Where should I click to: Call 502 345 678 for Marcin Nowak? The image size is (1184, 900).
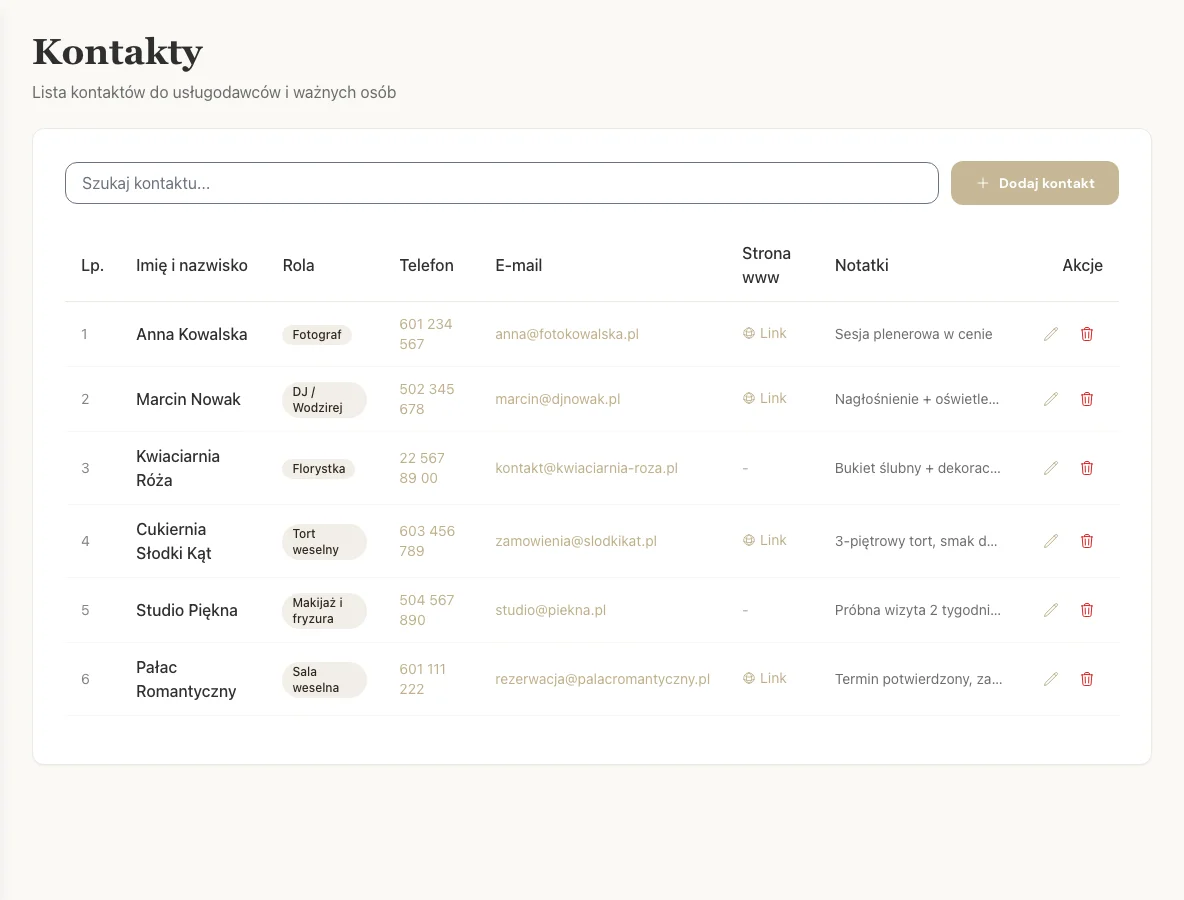pyautogui.click(x=427, y=399)
